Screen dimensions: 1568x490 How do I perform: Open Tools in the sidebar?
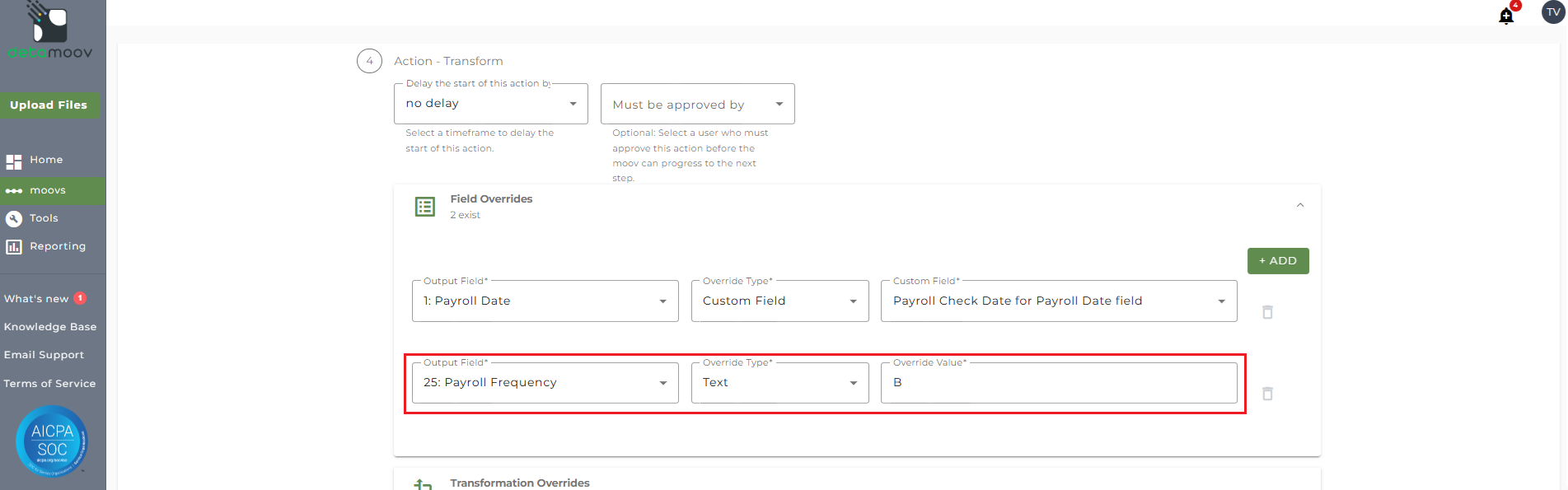(x=44, y=218)
